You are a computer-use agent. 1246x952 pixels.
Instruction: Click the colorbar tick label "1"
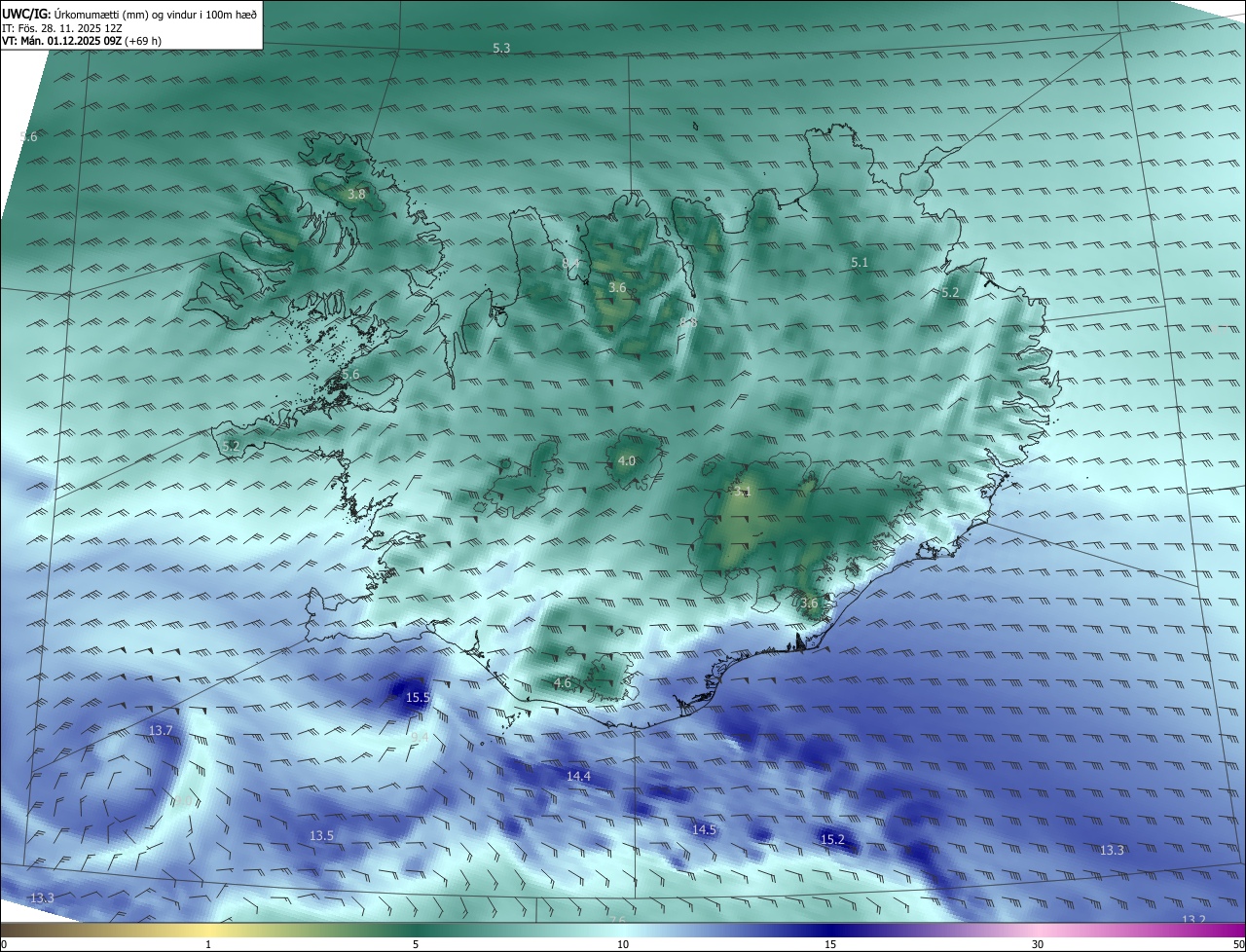pyautogui.click(x=208, y=944)
